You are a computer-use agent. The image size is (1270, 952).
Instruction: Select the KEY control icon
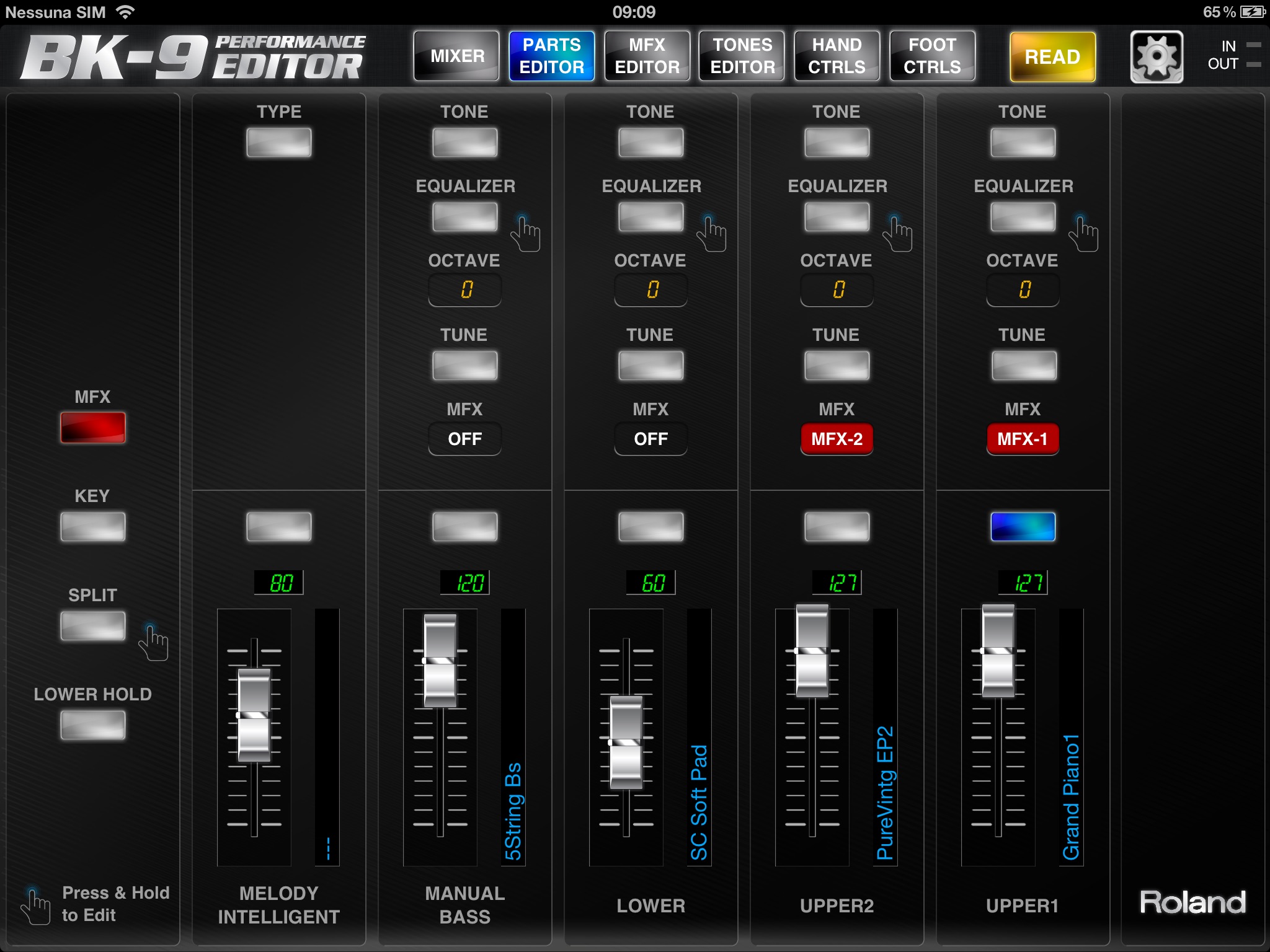[90, 524]
